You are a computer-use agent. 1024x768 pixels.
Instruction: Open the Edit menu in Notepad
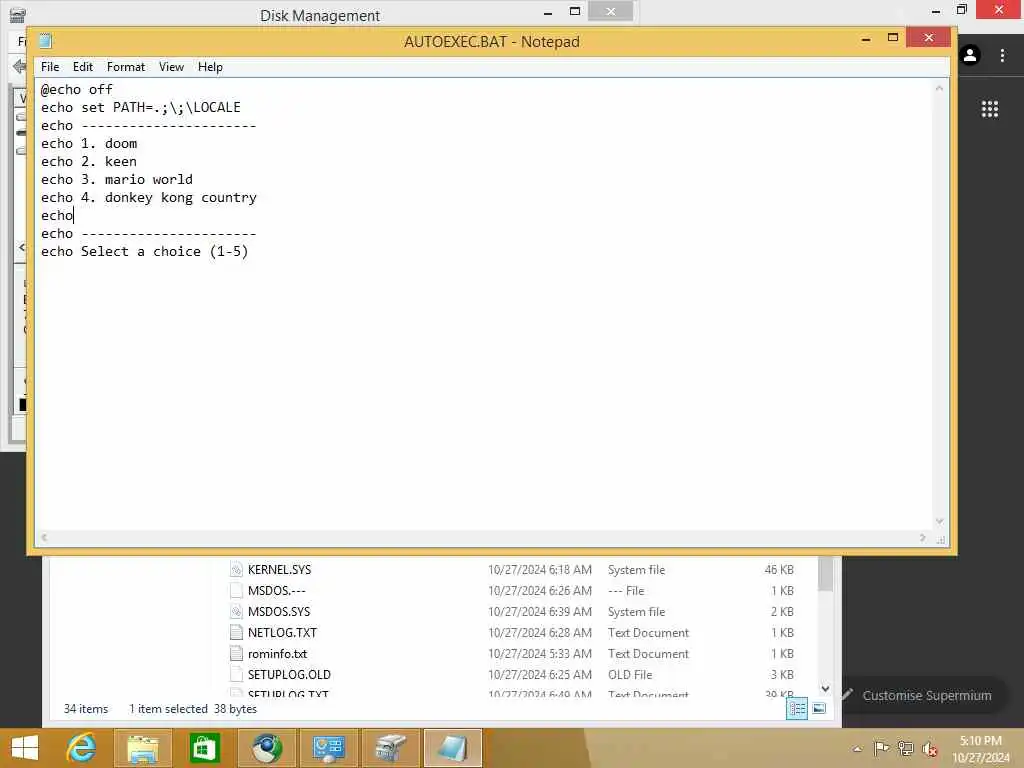(82, 67)
